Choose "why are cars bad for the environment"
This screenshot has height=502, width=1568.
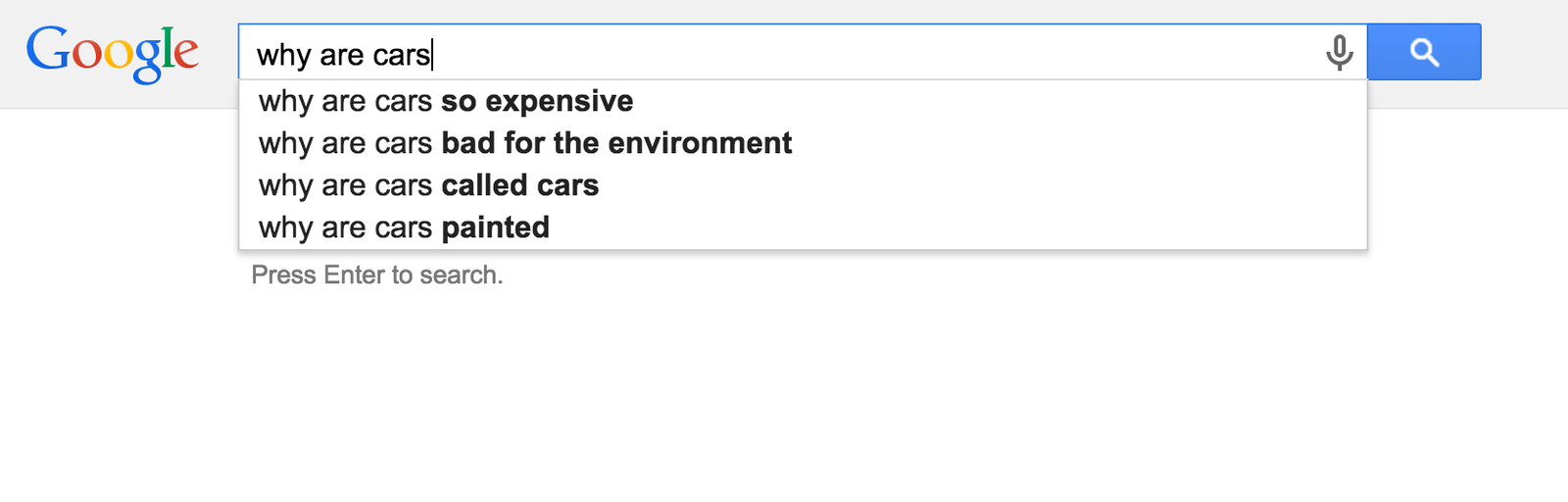524,143
